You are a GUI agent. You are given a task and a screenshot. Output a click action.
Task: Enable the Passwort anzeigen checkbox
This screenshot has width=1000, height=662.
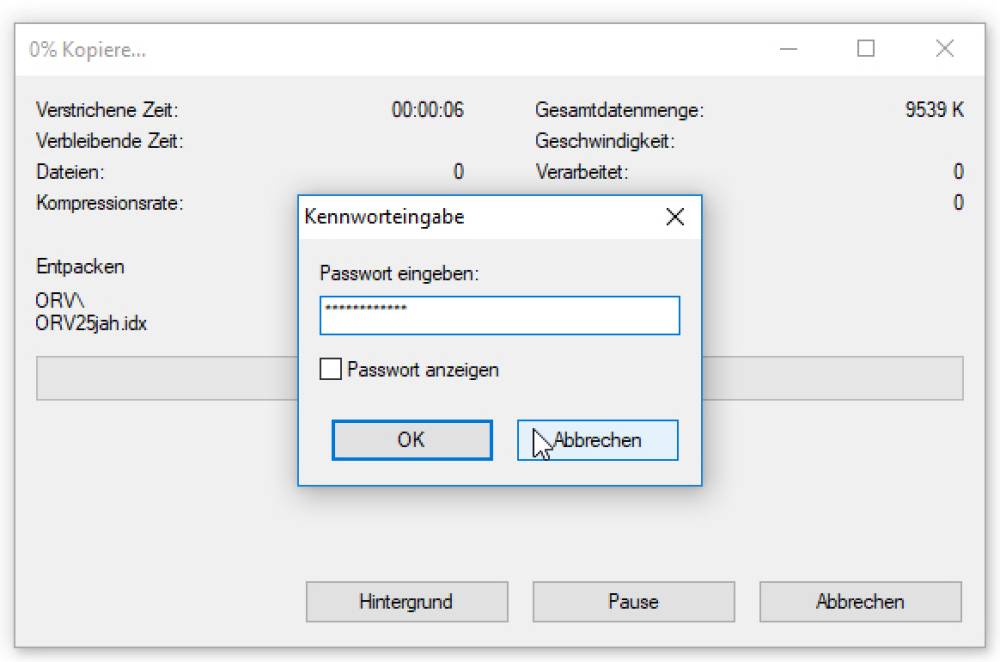tap(330, 370)
